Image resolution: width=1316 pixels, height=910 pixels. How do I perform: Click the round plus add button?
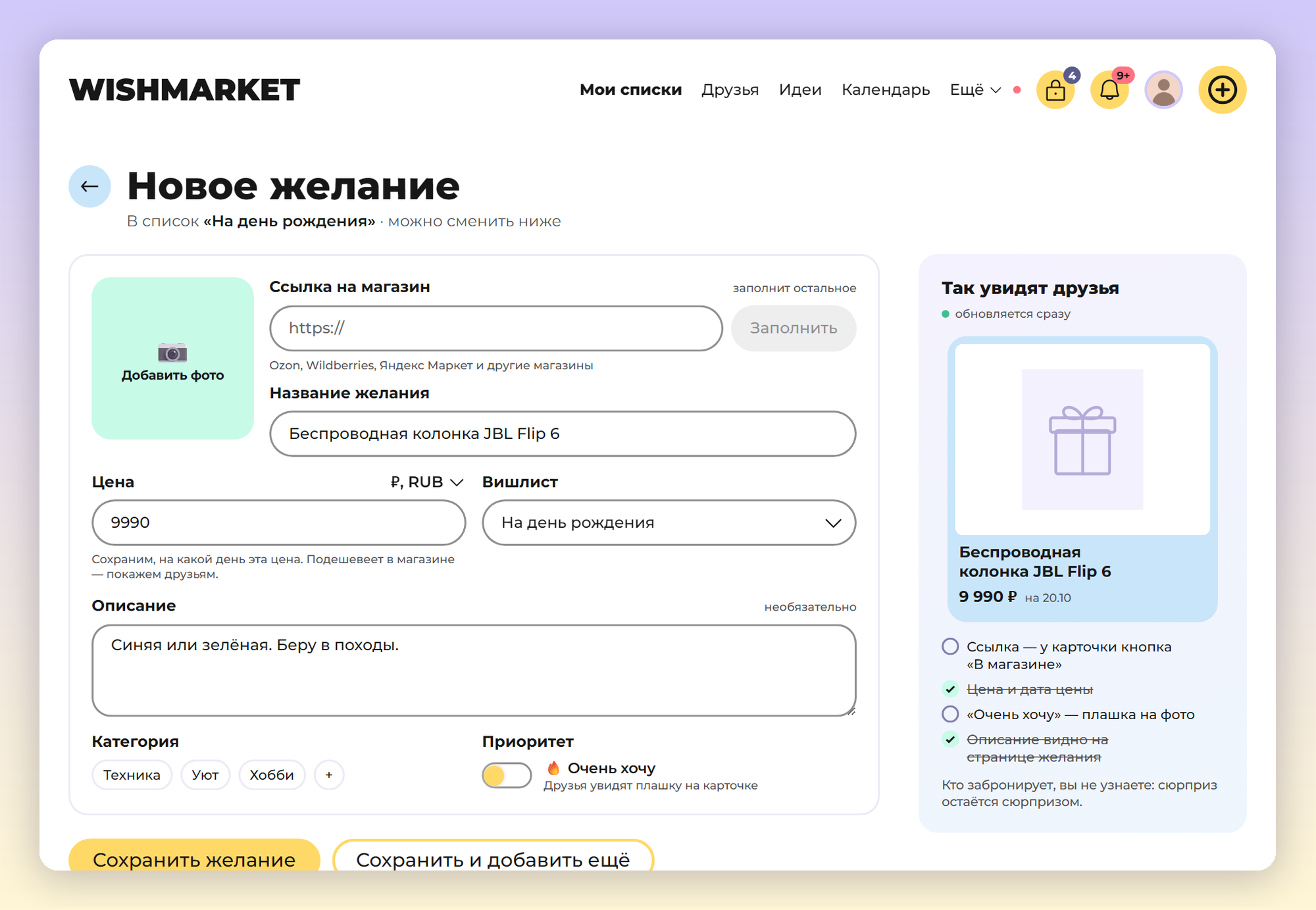(x=1222, y=89)
